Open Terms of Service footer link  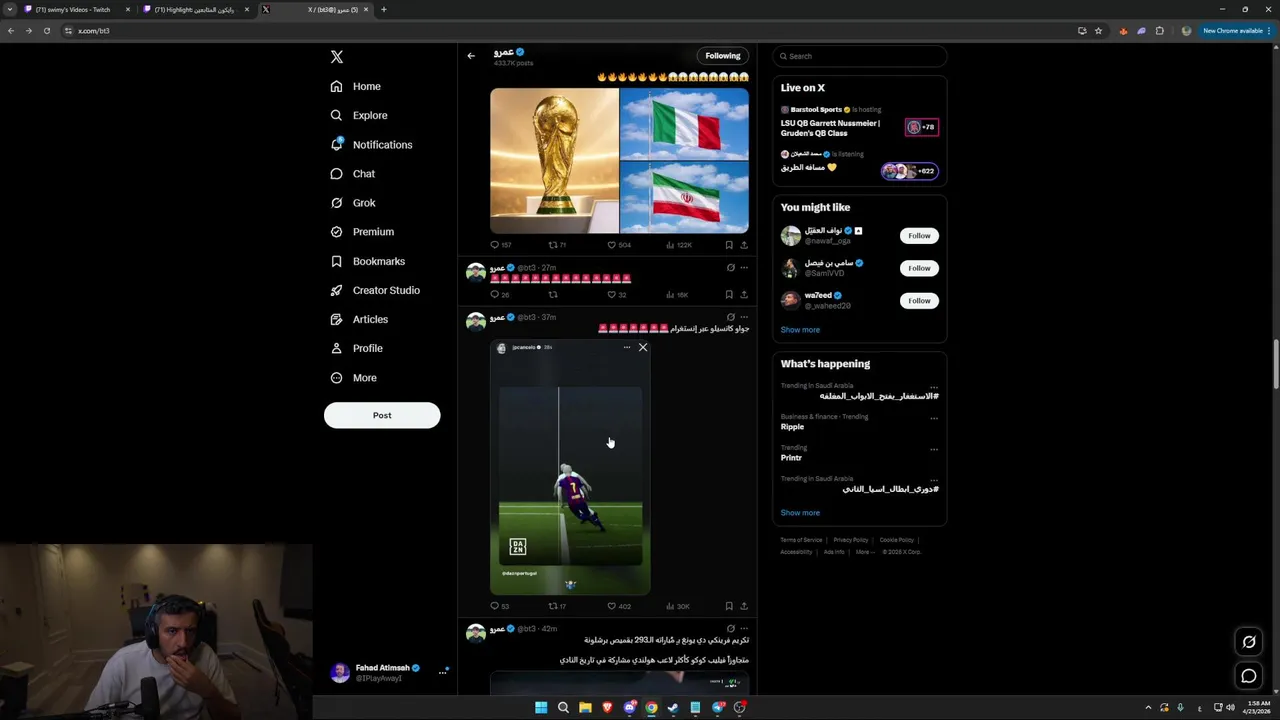(801, 540)
